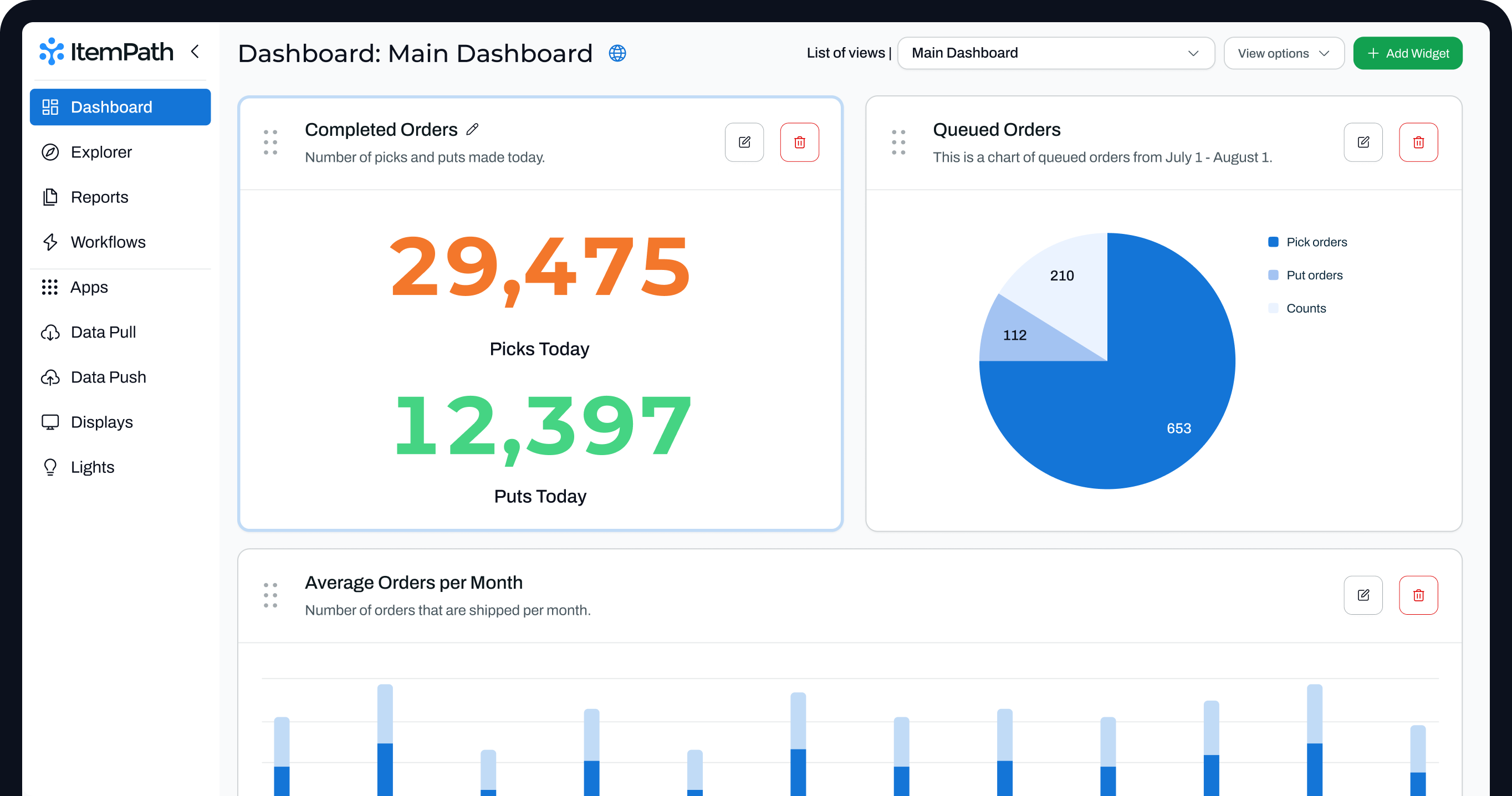Image resolution: width=1512 pixels, height=796 pixels.
Task: Grab the Average Orders per Month drag handle
Action: point(270,595)
